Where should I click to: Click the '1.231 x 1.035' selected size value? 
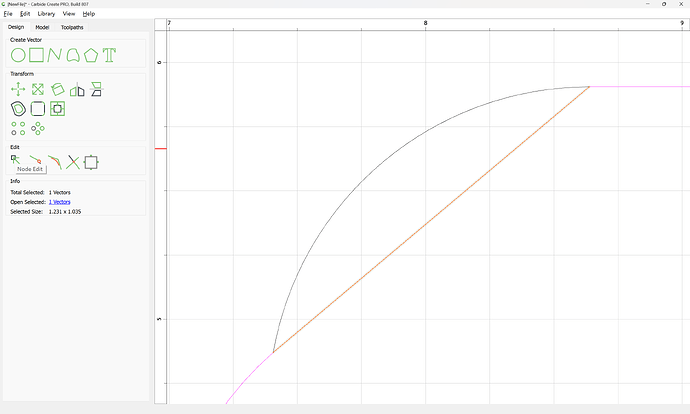65,212
